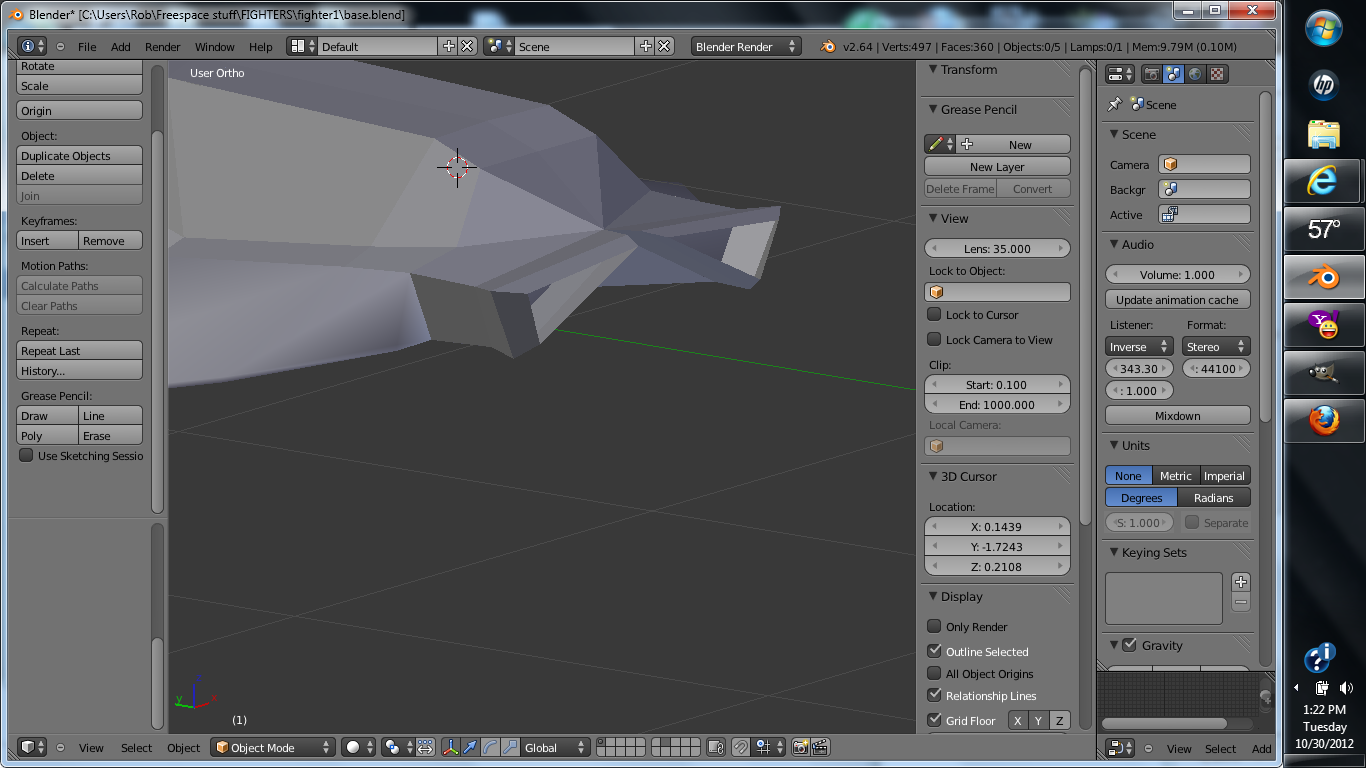The image size is (1366, 768).
Task: Toggle the snap magnet icon
Action: click(740, 747)
